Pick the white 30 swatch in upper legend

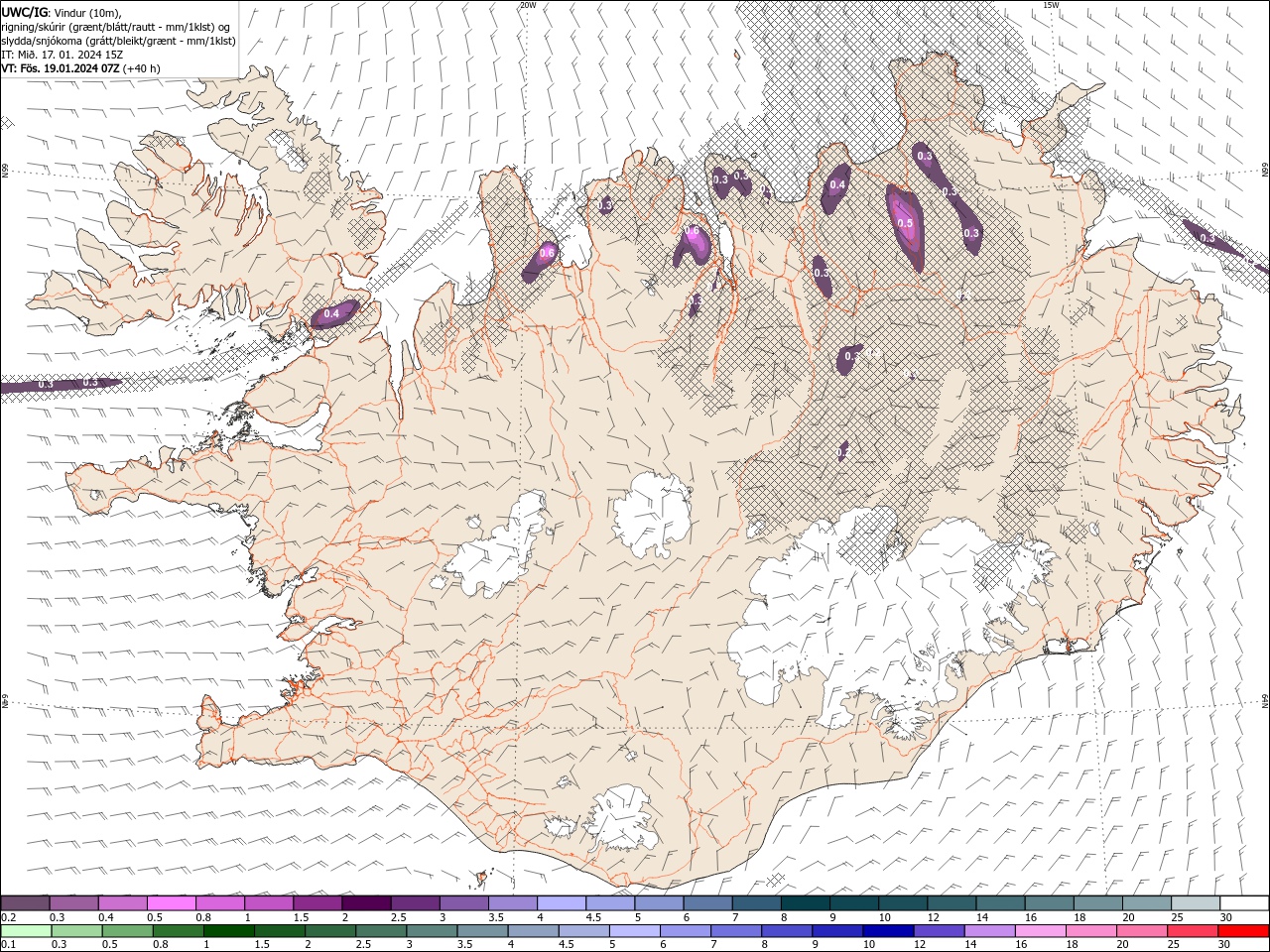[x=1244, y=903]
